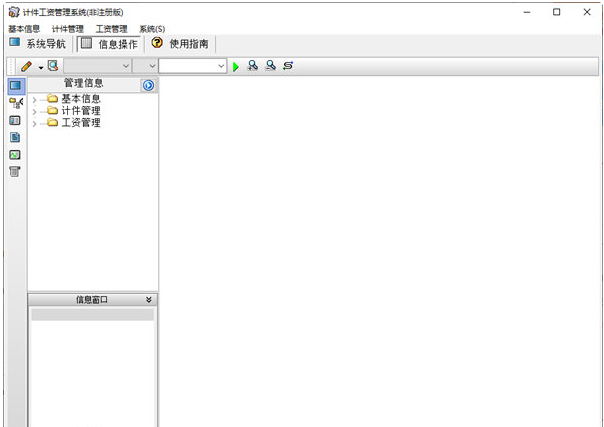Screen dimensions: 604x427
Task: Open the 基本信息 menu in menu bar
Action: [x=24, y=29]
